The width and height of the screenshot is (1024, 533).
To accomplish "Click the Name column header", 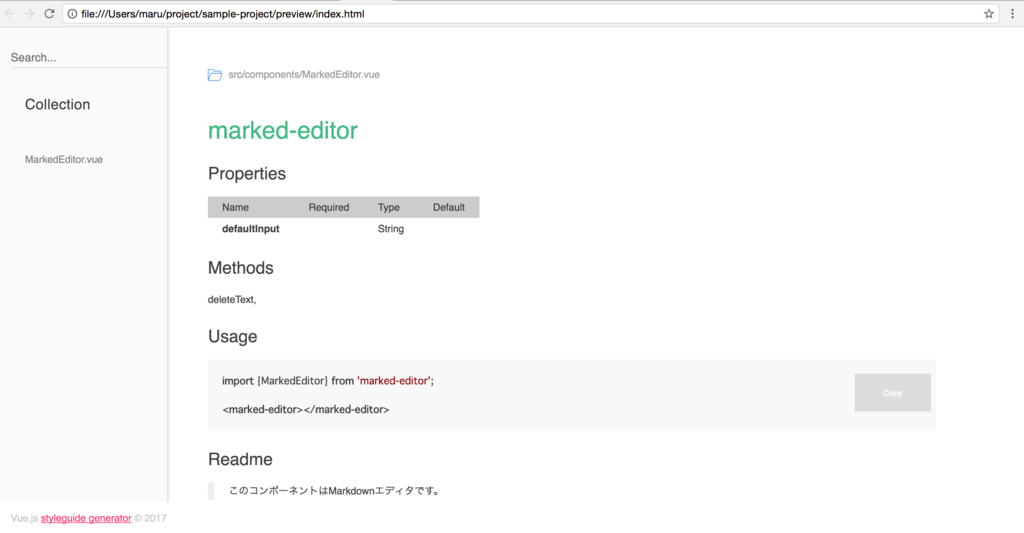I will click(235, 207).
